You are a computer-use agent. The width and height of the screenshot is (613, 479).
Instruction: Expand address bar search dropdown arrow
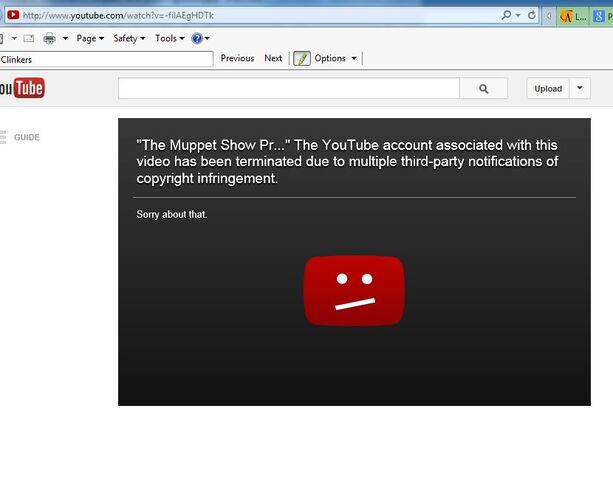coord(518,15)
